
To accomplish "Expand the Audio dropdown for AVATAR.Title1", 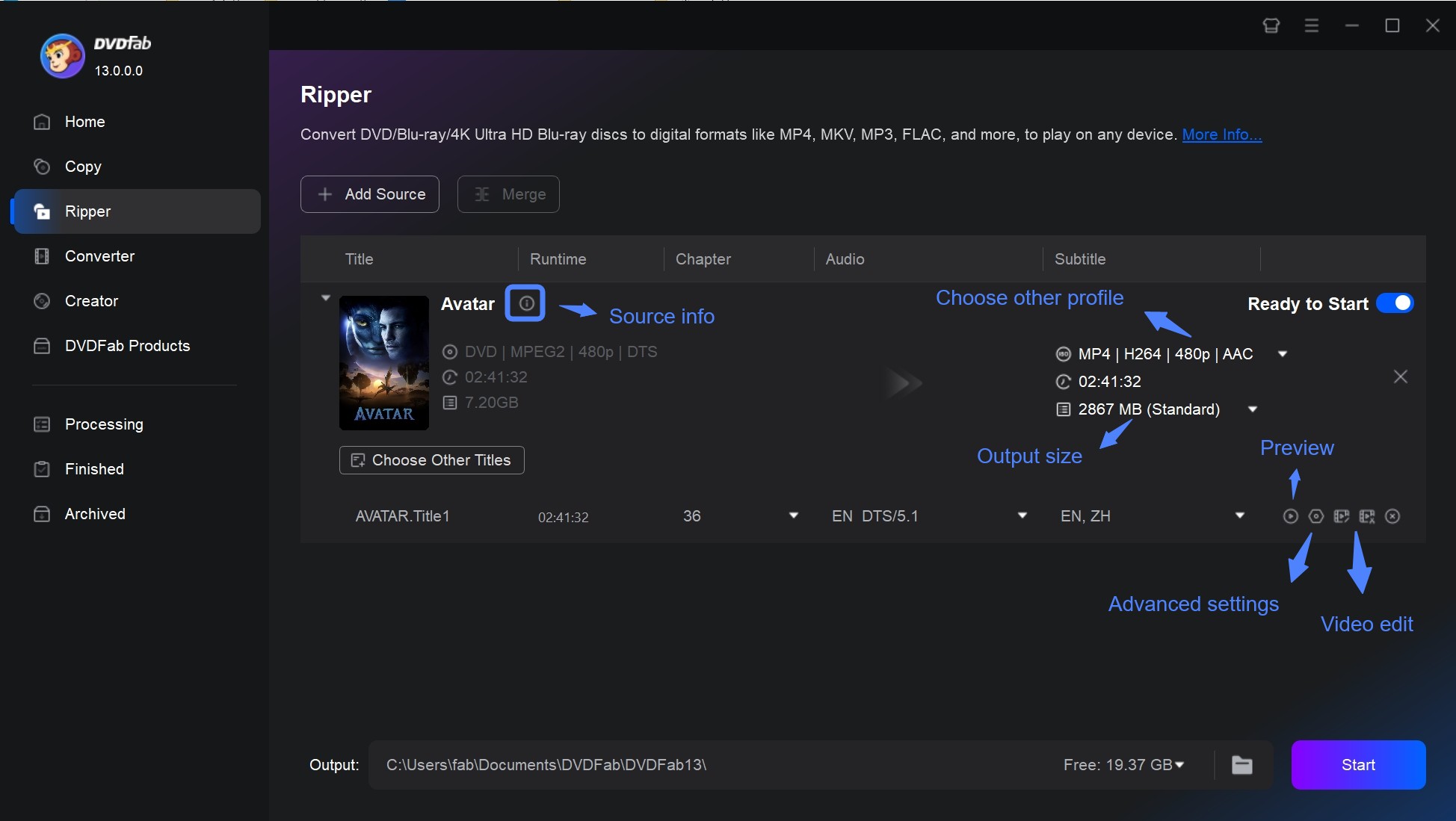I will 1022,516.
